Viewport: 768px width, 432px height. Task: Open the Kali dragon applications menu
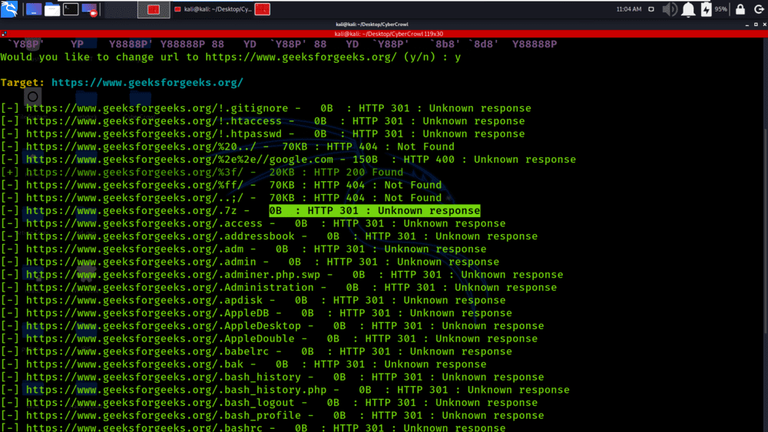9,9
